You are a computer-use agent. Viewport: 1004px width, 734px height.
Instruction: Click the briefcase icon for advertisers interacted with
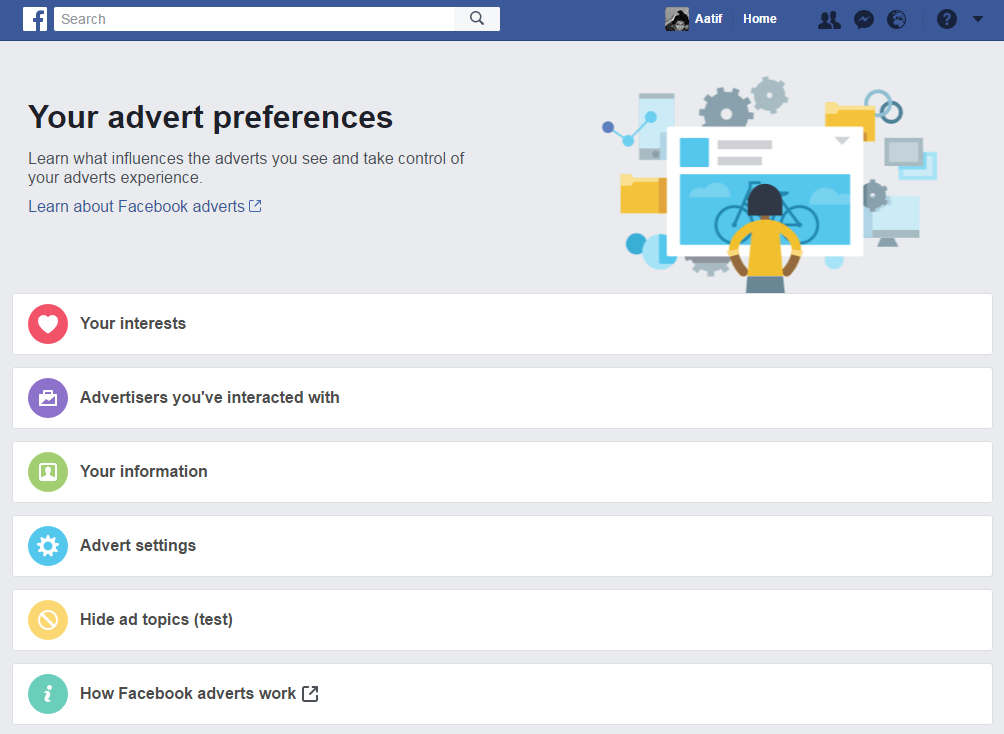coord(47,398)
